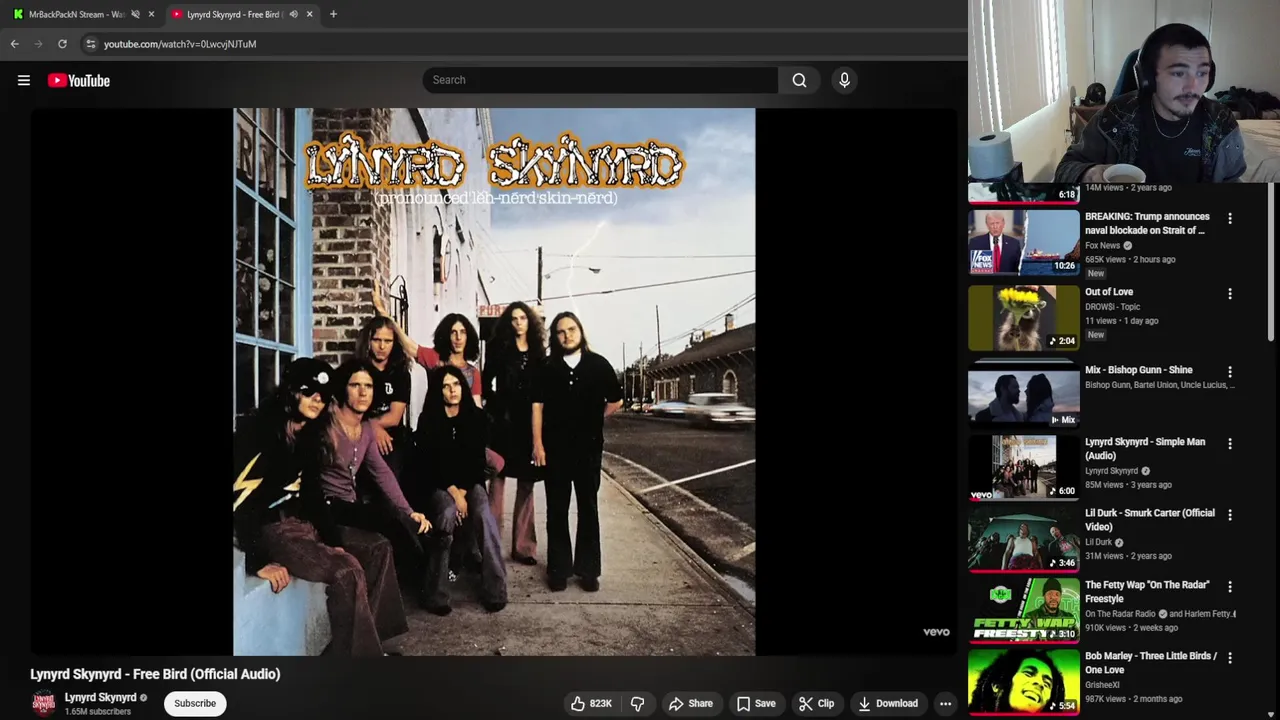The image size is (1280, 720).
Task: Click the 1.65M subscribers count text
Action: coord(98,712)
